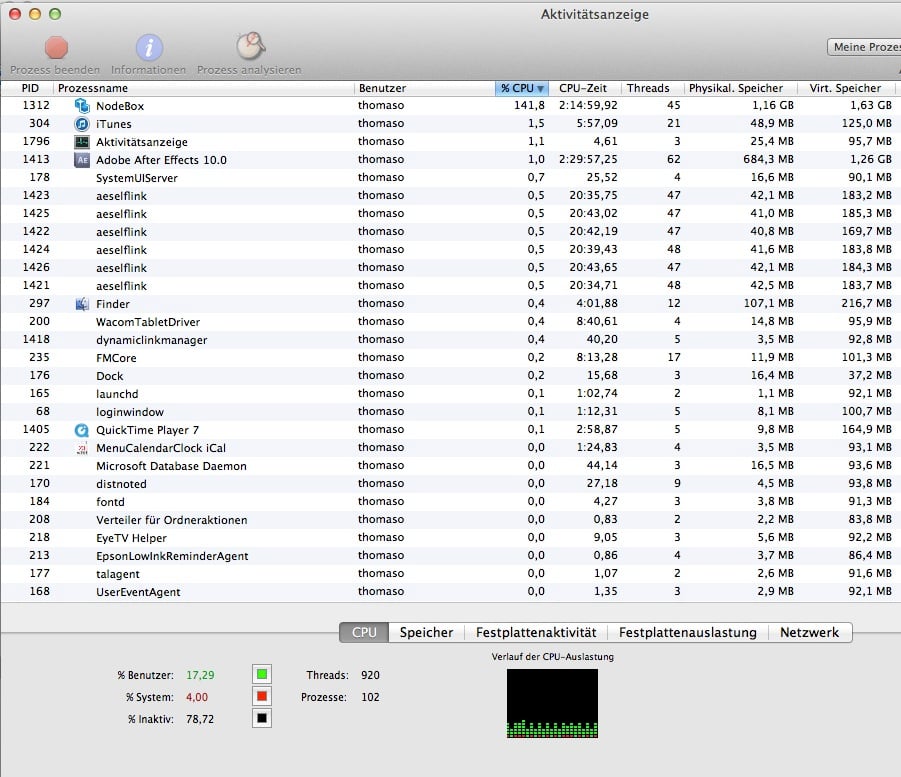Select the Dock process row

click(448, 376)
